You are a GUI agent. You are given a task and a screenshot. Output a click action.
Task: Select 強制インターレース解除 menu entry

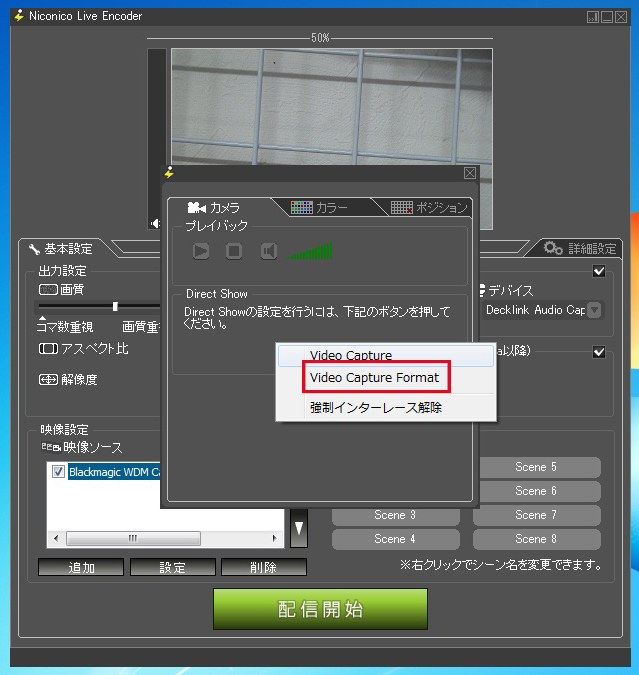[386, 408]
